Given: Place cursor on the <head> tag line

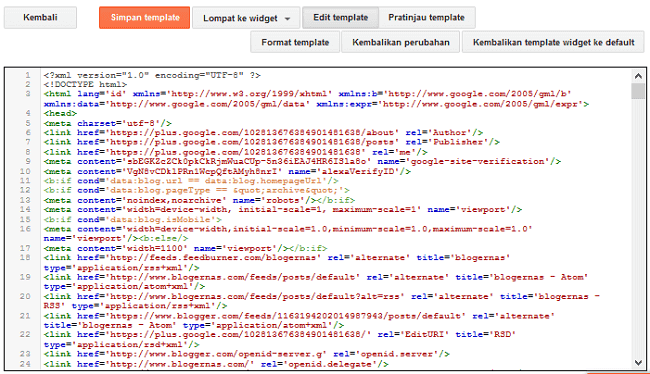Looking at the screenshot, I should pyautogui.click(x=60, y=113).
